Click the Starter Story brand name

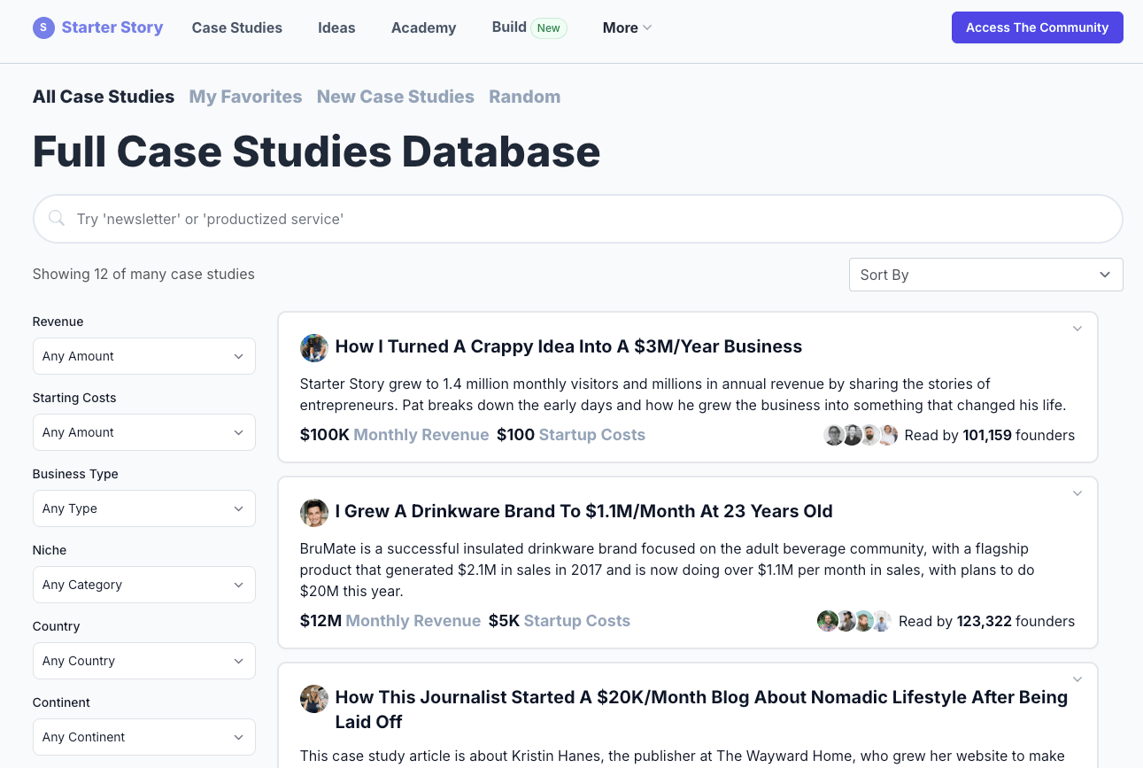tap(112, 28)
